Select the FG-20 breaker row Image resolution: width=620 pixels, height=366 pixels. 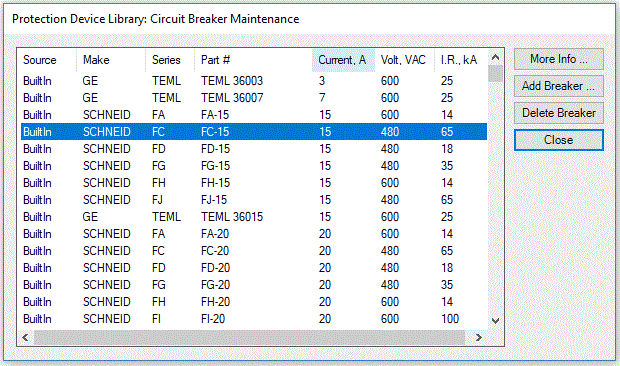coord(254,285)
